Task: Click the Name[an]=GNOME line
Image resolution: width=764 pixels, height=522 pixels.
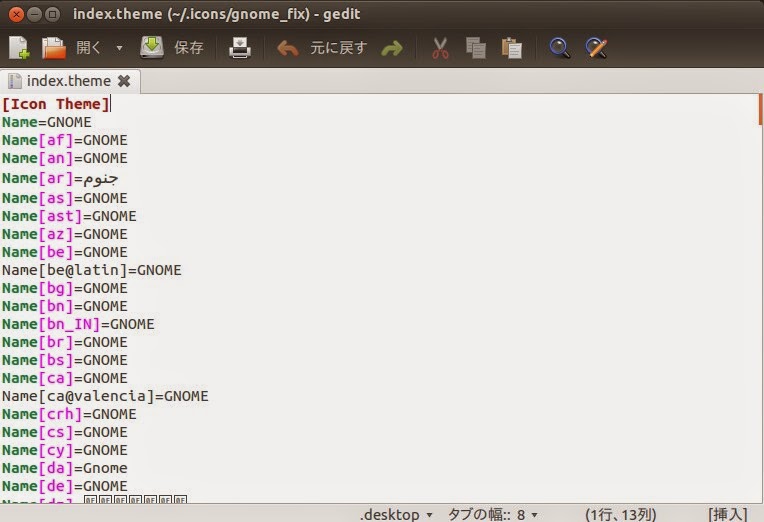Action: (x=65, y=158)
